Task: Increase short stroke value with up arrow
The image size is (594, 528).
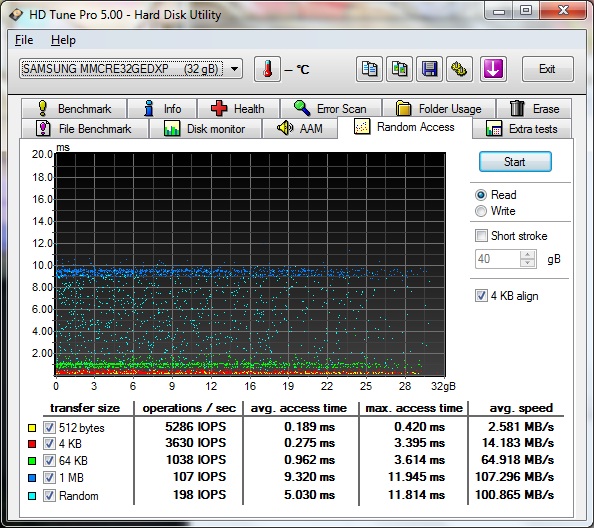Action: point(528,255)
